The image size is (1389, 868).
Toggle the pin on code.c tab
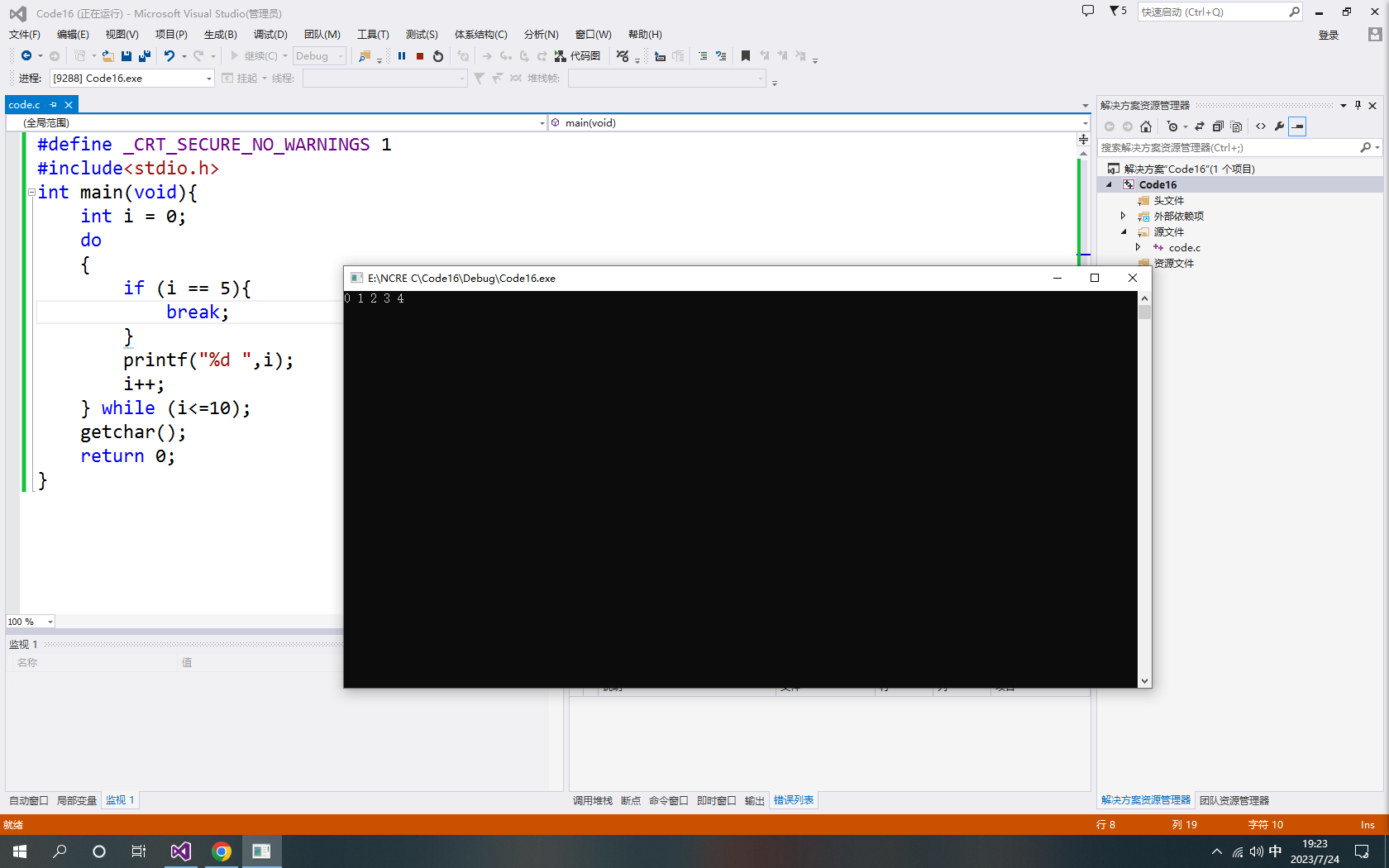54,105
